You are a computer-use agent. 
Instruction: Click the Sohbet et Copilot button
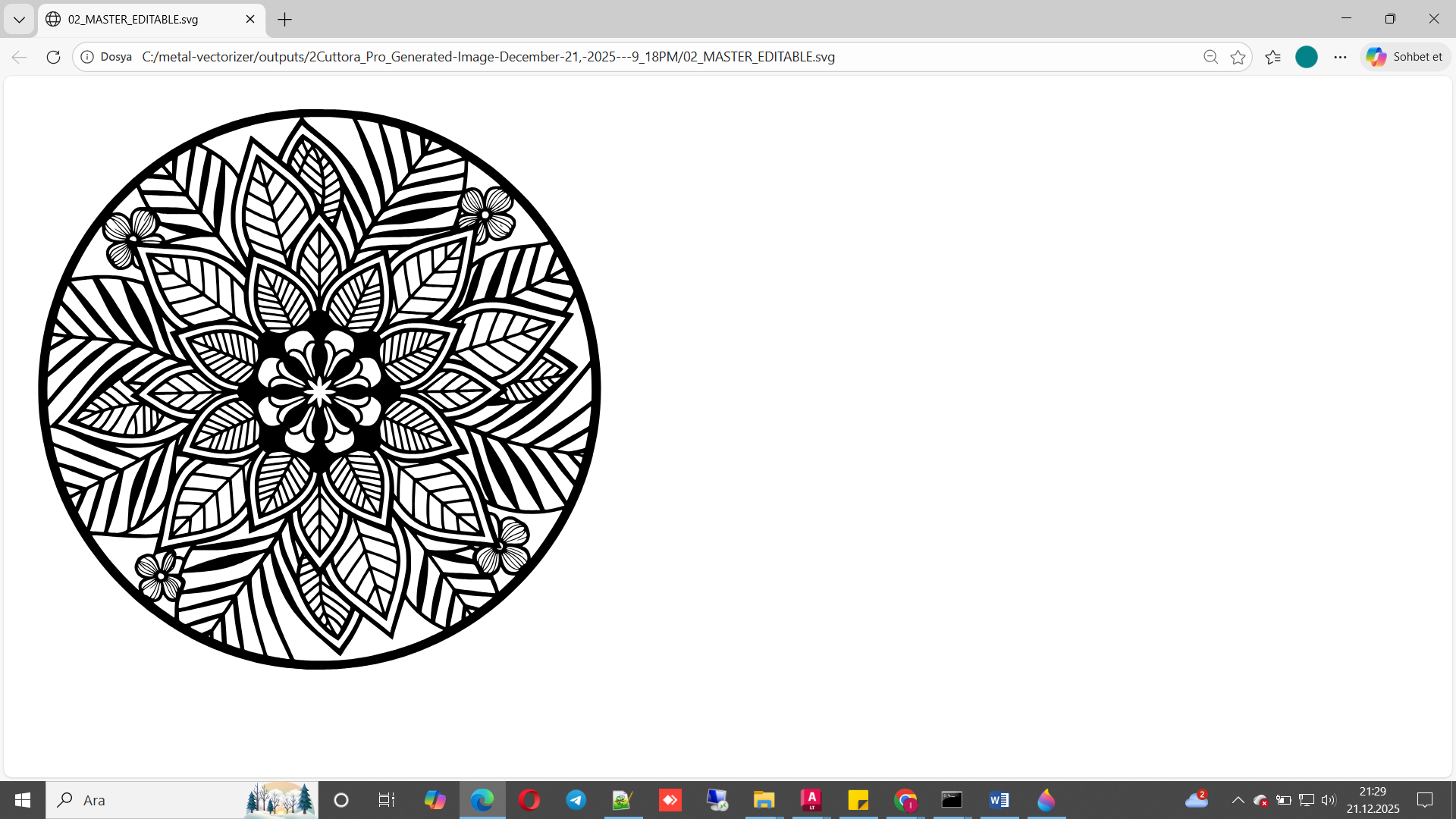1404,57
